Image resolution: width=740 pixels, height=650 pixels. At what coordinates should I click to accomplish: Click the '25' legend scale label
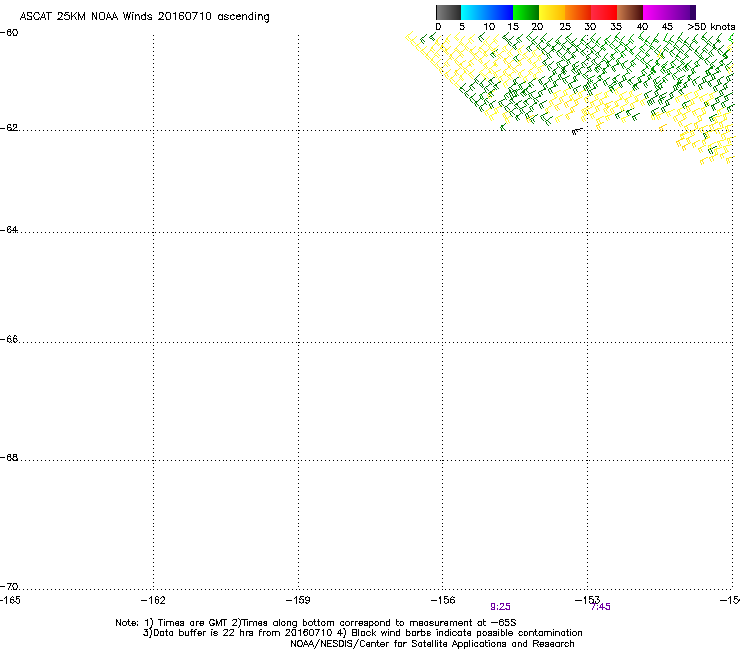(564, 27)
